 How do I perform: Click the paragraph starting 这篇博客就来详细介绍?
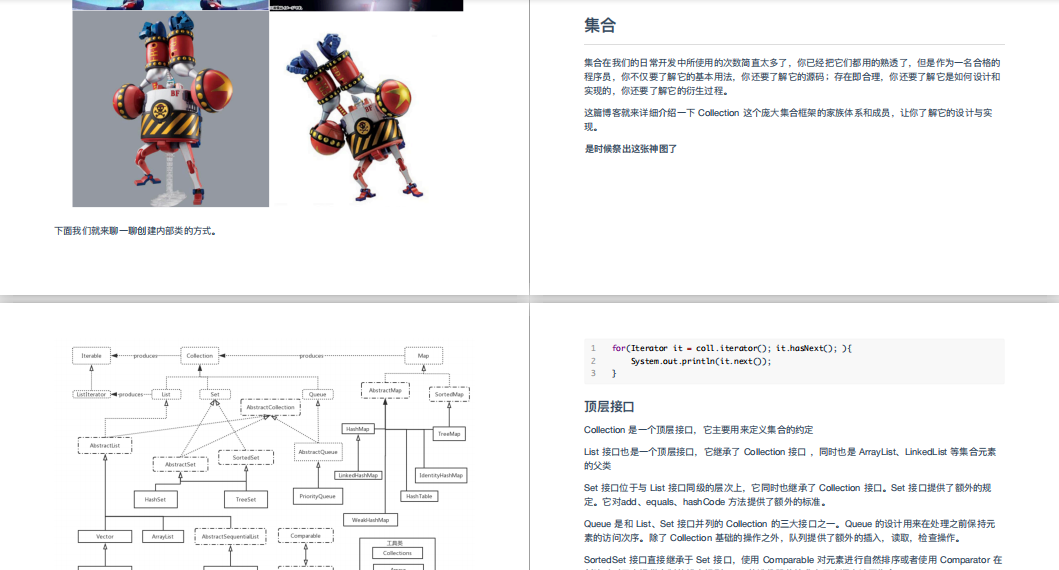pyautogui.click(x=788, y=120)
